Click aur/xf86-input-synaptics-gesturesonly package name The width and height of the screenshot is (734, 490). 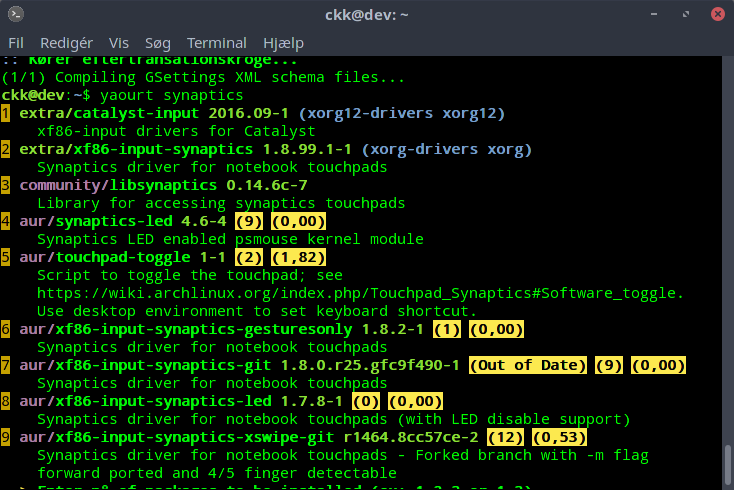coord(185,329)
